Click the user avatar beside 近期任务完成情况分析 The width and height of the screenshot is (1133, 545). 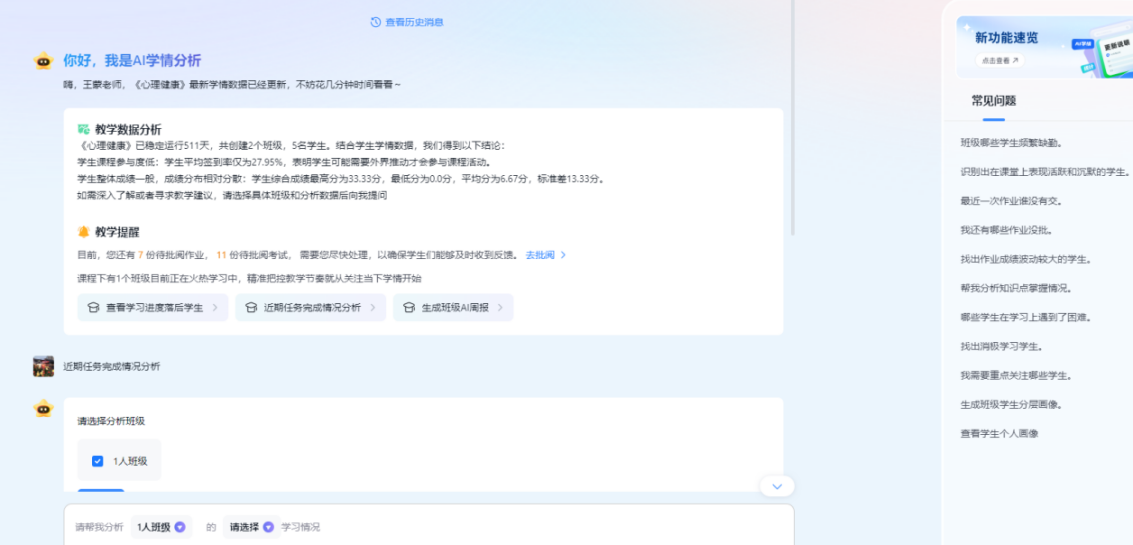coord(43,366)
